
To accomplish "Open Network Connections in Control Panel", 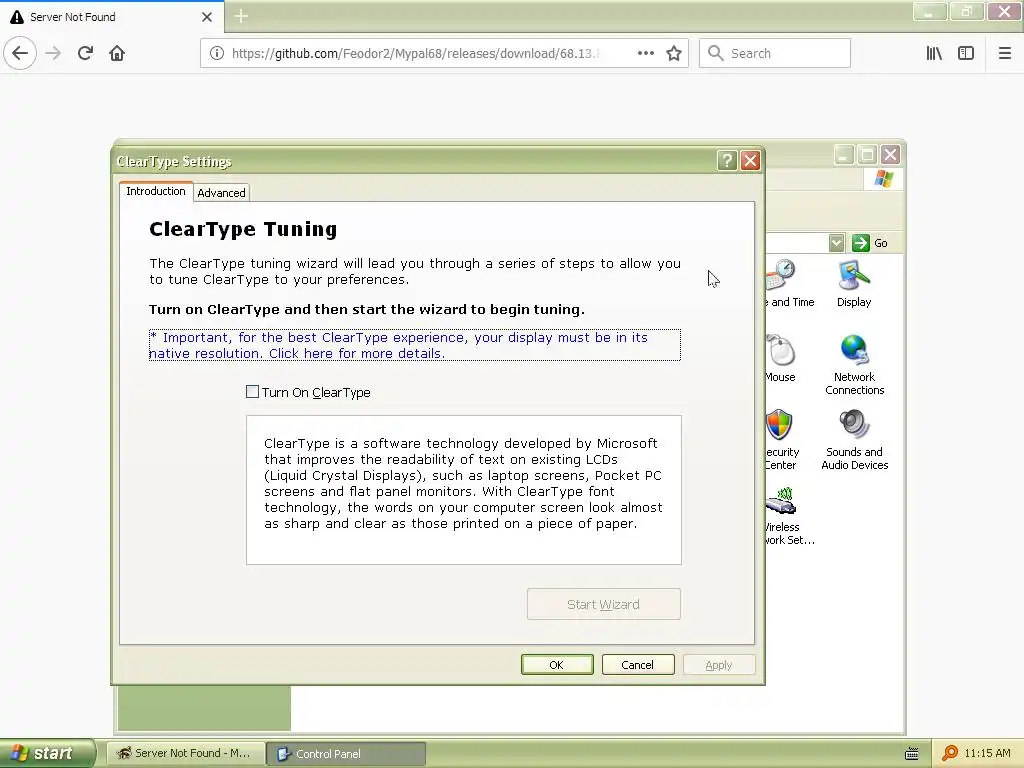I will click(854, 364).
